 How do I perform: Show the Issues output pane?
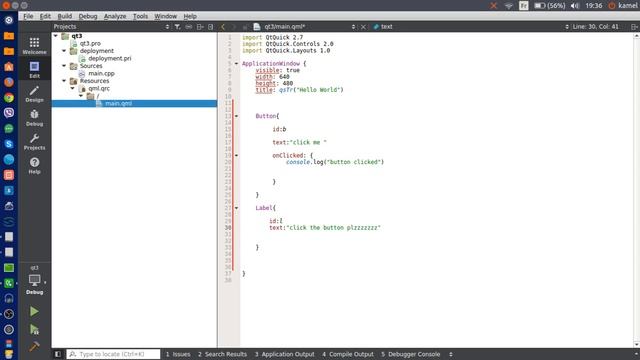coord(178,354)
